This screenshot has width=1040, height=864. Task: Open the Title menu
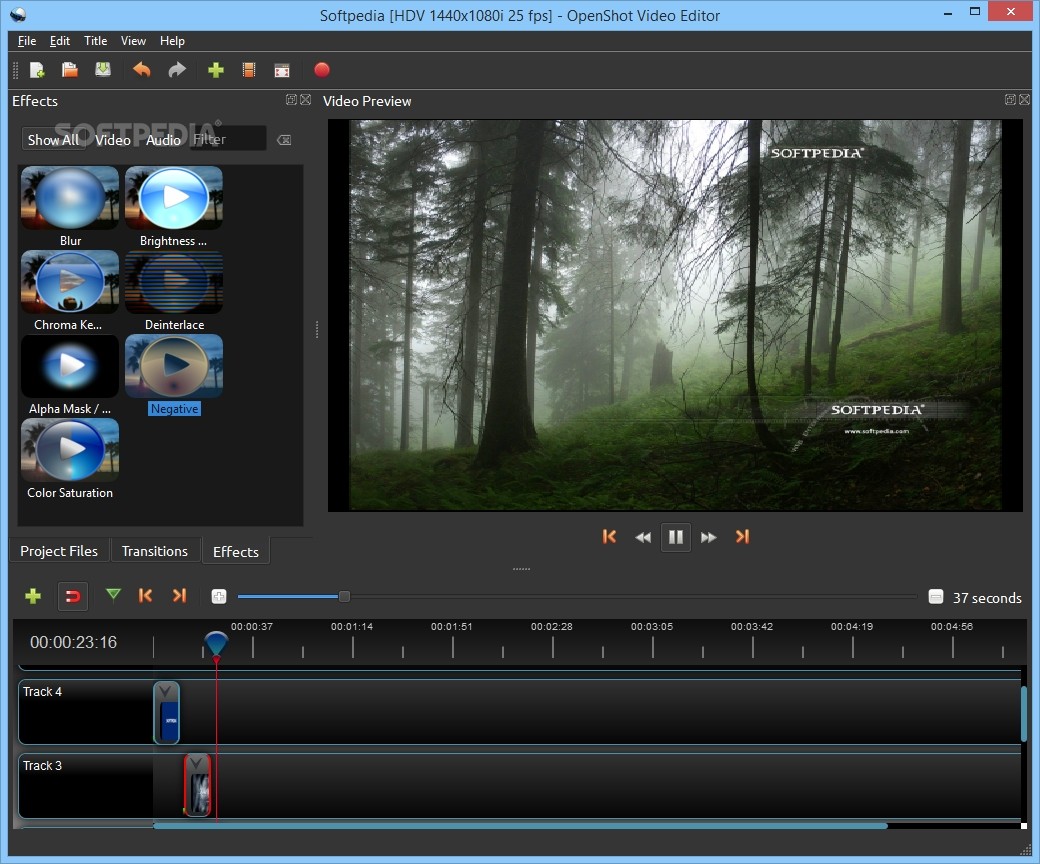coord(96,41)
